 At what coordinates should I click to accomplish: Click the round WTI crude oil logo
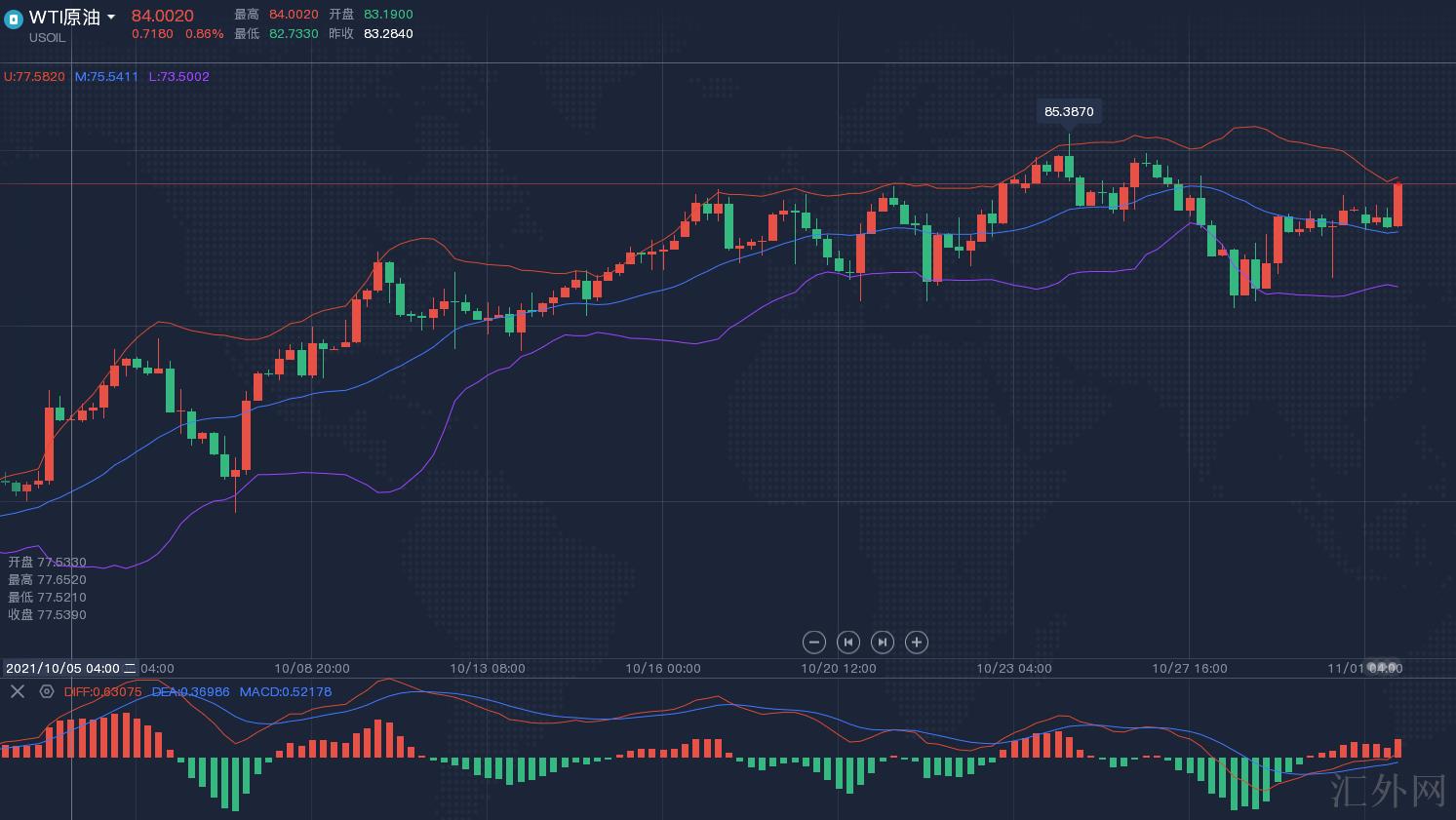[x=14, y=19]
